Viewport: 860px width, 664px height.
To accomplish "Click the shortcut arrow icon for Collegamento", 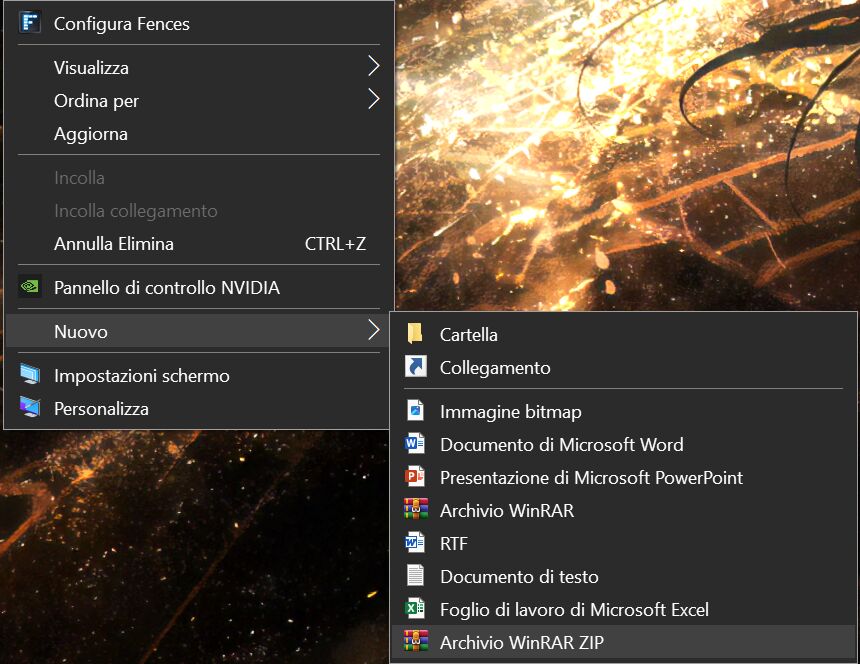I will coord(415,367).
